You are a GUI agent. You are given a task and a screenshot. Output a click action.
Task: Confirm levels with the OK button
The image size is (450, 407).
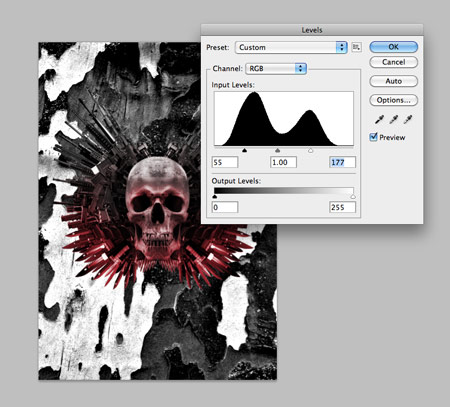(x=394, y=47)
